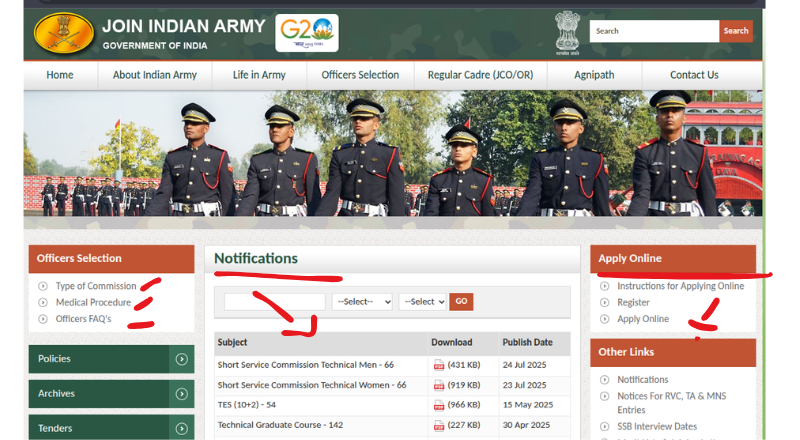This screenshot has height=440, width=800.
Task: Open the second --Select-- dropdown beside GO
Action: click(x=422, y=301)
